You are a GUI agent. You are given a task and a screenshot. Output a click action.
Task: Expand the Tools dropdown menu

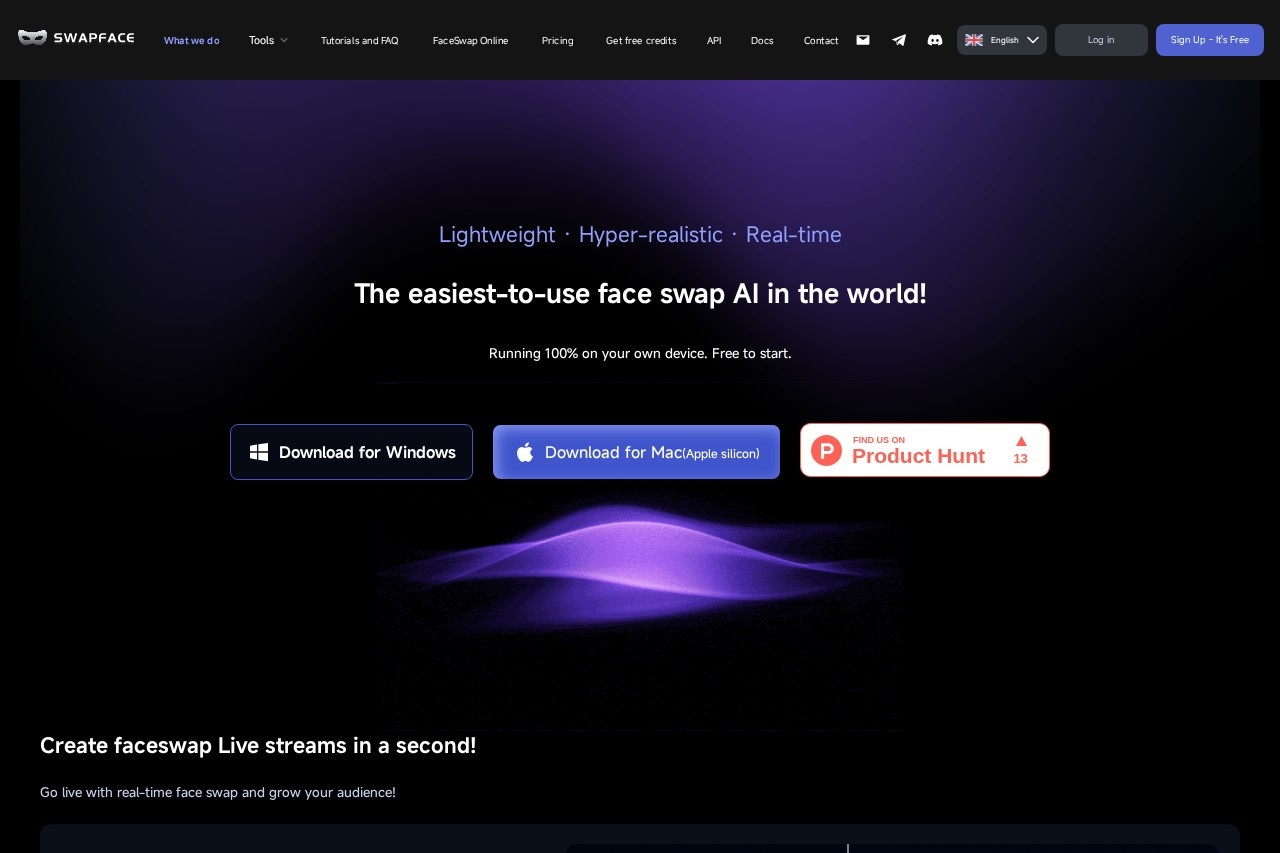[x=268, y=40]
